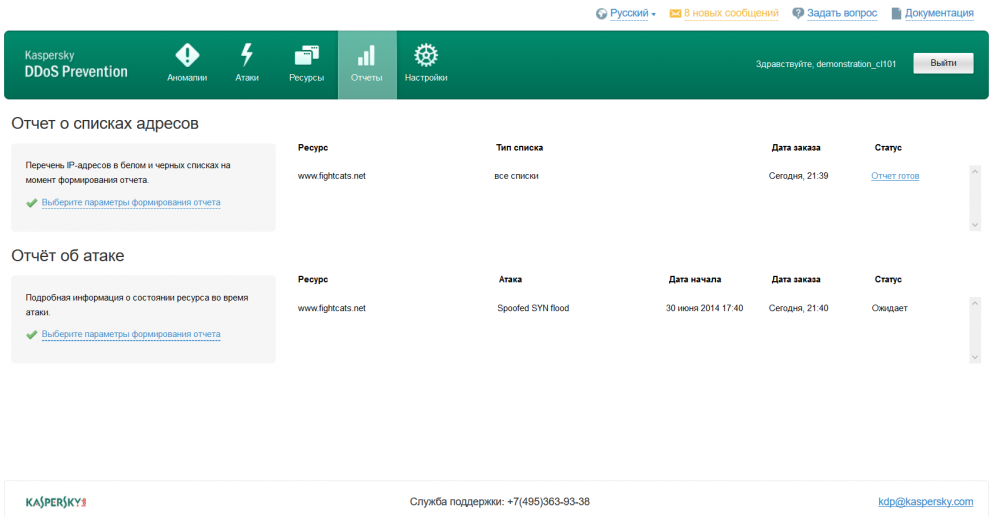
Task: Click the Тип списка column header
Action: tap(519, 147)
